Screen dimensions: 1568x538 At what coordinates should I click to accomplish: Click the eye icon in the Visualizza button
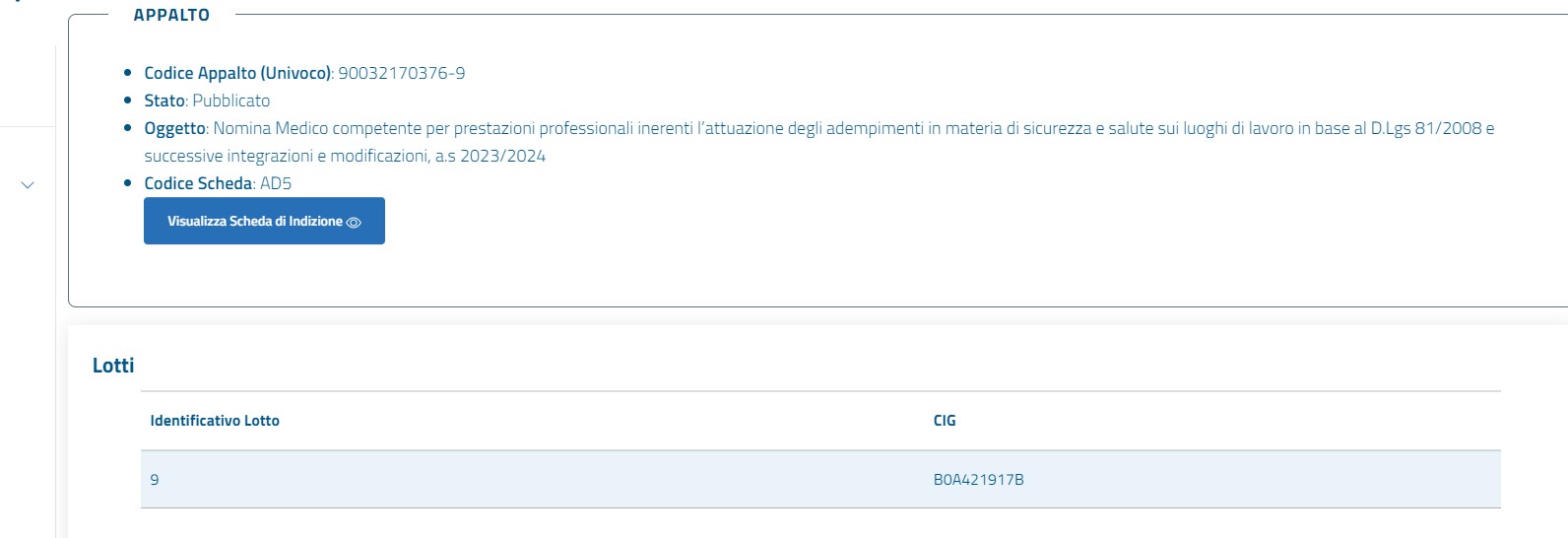(x=354, y=223)
